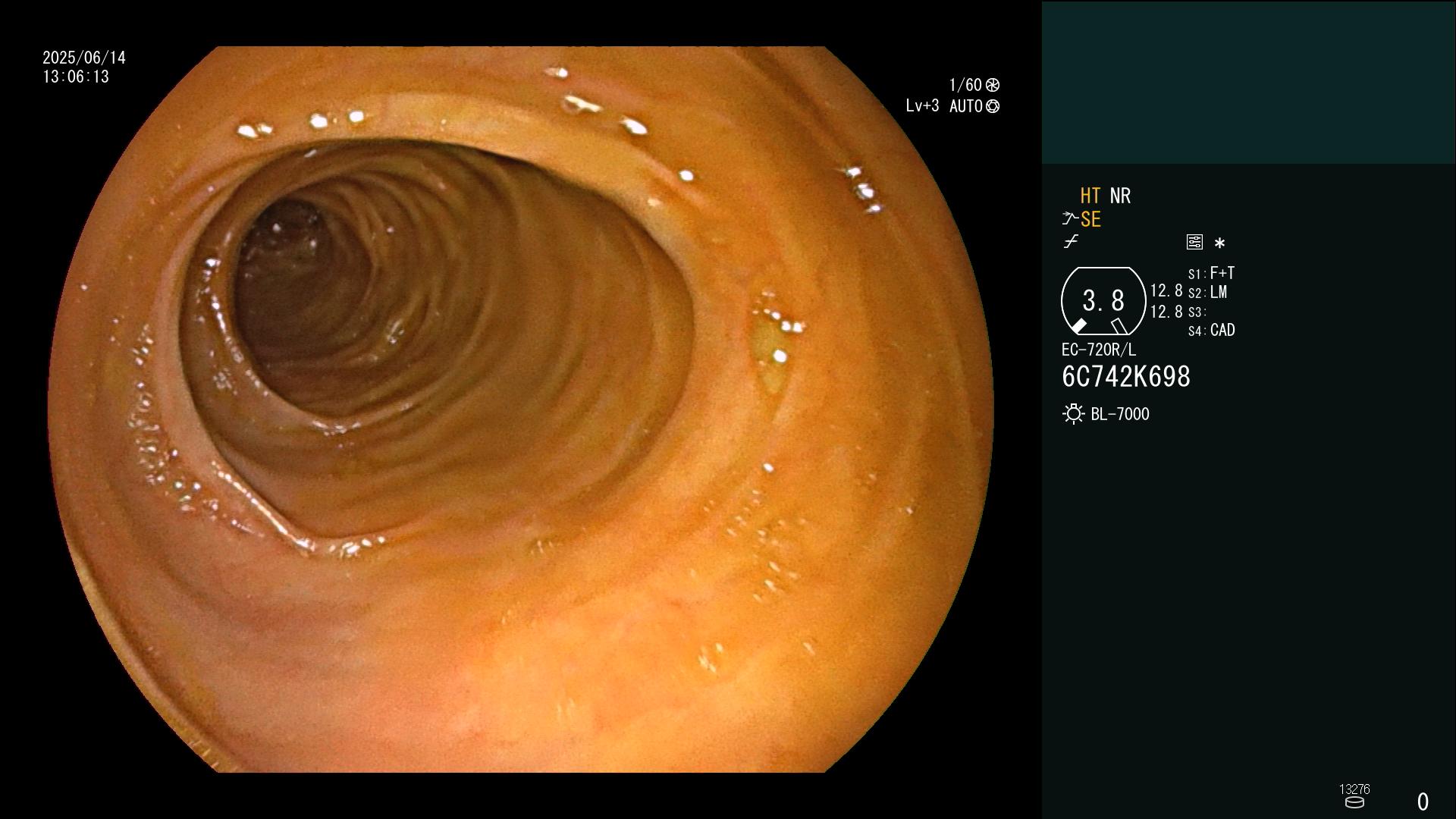Click the tone curve icon below SE
The image size is (1456, 819).
click(x=1071, y=242)
